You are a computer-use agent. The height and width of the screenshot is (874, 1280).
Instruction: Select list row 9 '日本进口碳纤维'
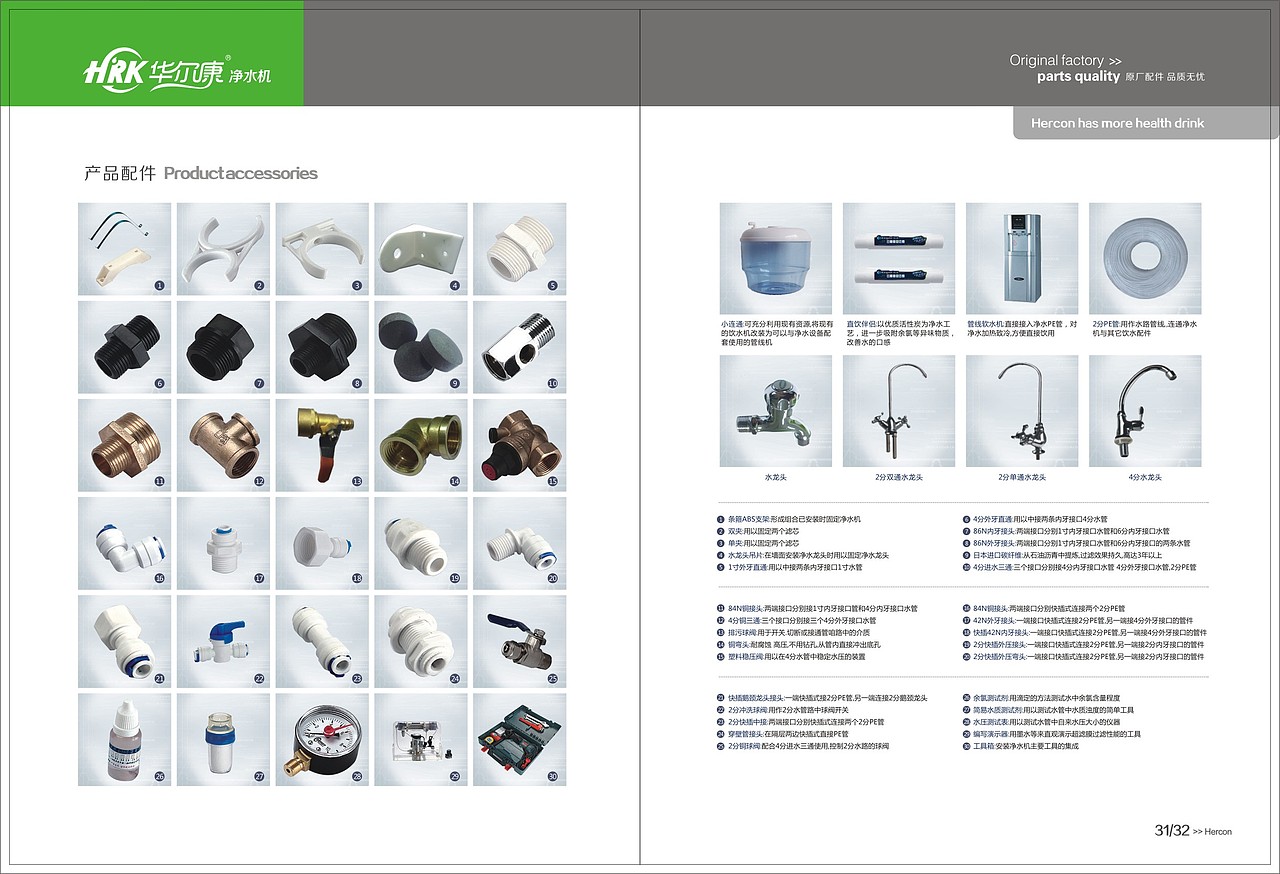[x=1062, y=555]
